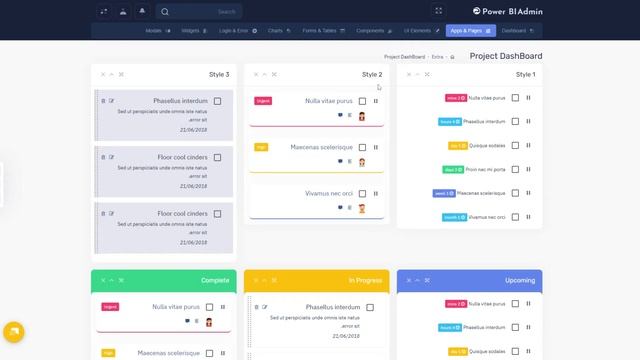Click the Urgent tag in the Complete panel

pyautogui.click(x=110, y=307)
